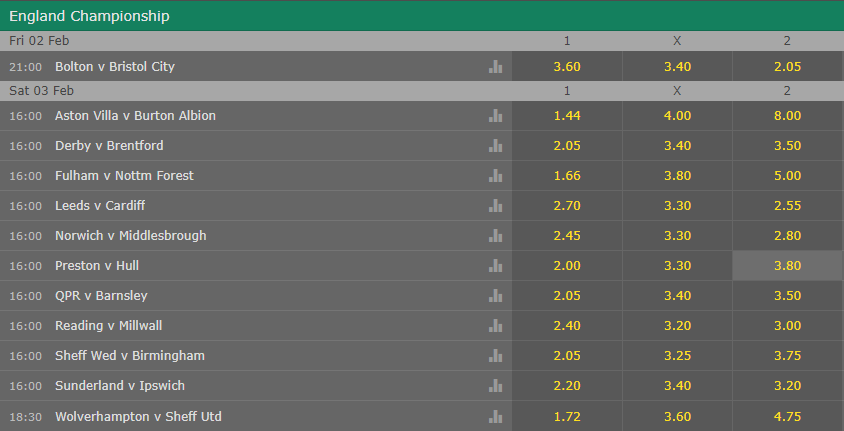The image size is (844, 431).
Task: Pick Aston Villa away odds 8.00
Action: 788,116
